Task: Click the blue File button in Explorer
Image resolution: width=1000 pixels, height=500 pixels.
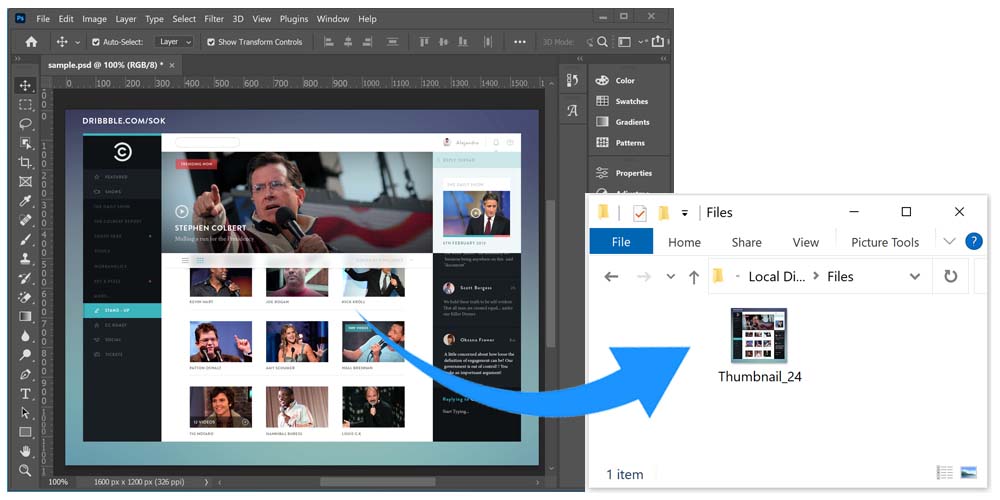Action: [620, 242]
